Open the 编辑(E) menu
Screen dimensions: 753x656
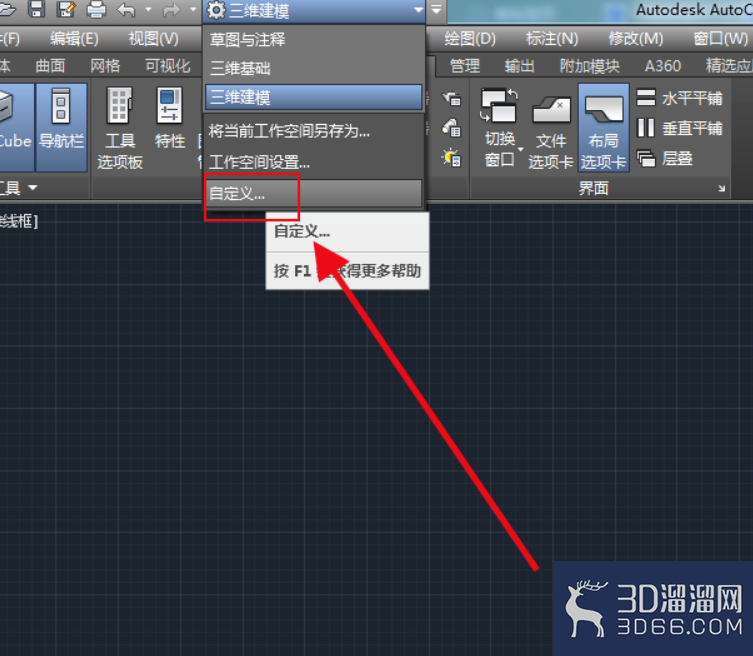(74, 38)
